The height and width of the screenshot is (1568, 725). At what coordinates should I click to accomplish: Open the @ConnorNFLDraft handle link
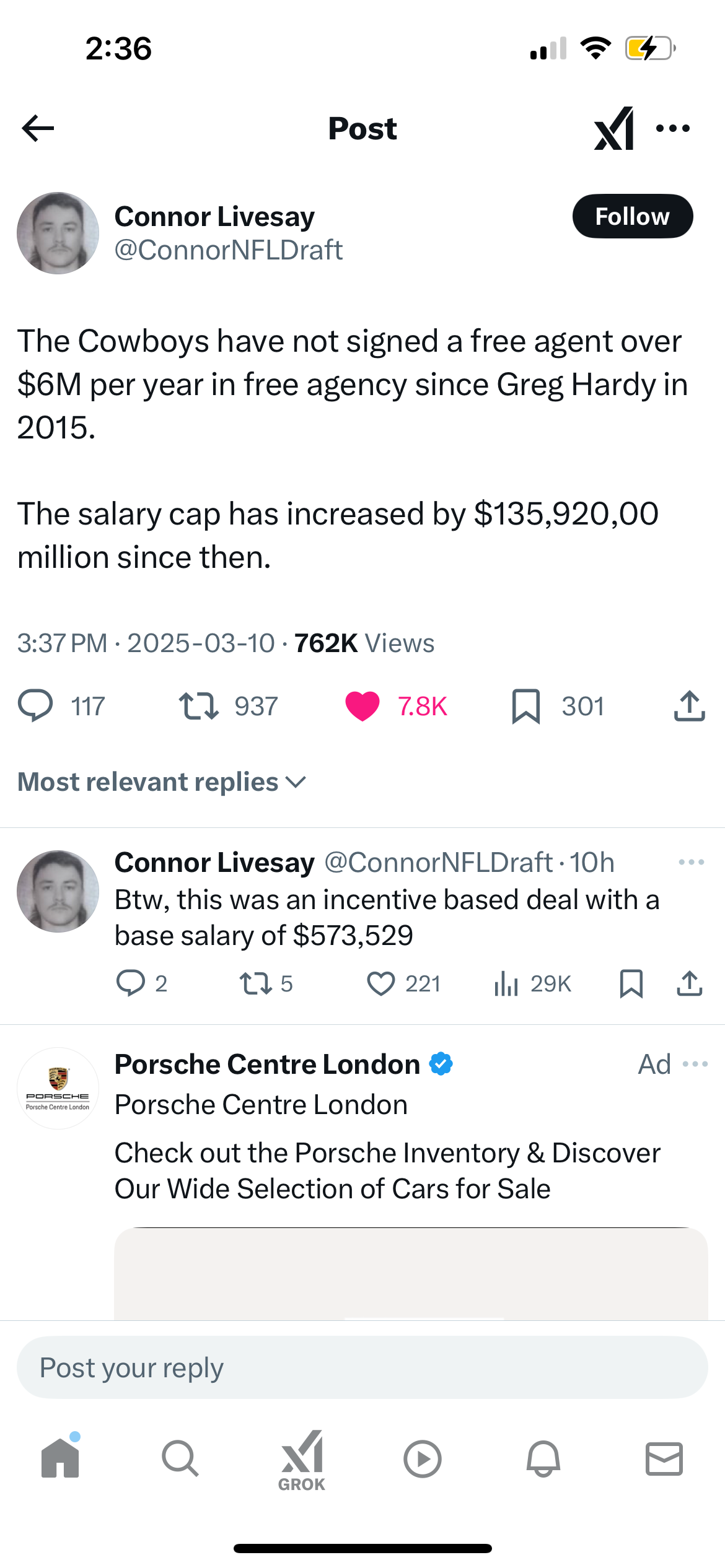(228, 250)
